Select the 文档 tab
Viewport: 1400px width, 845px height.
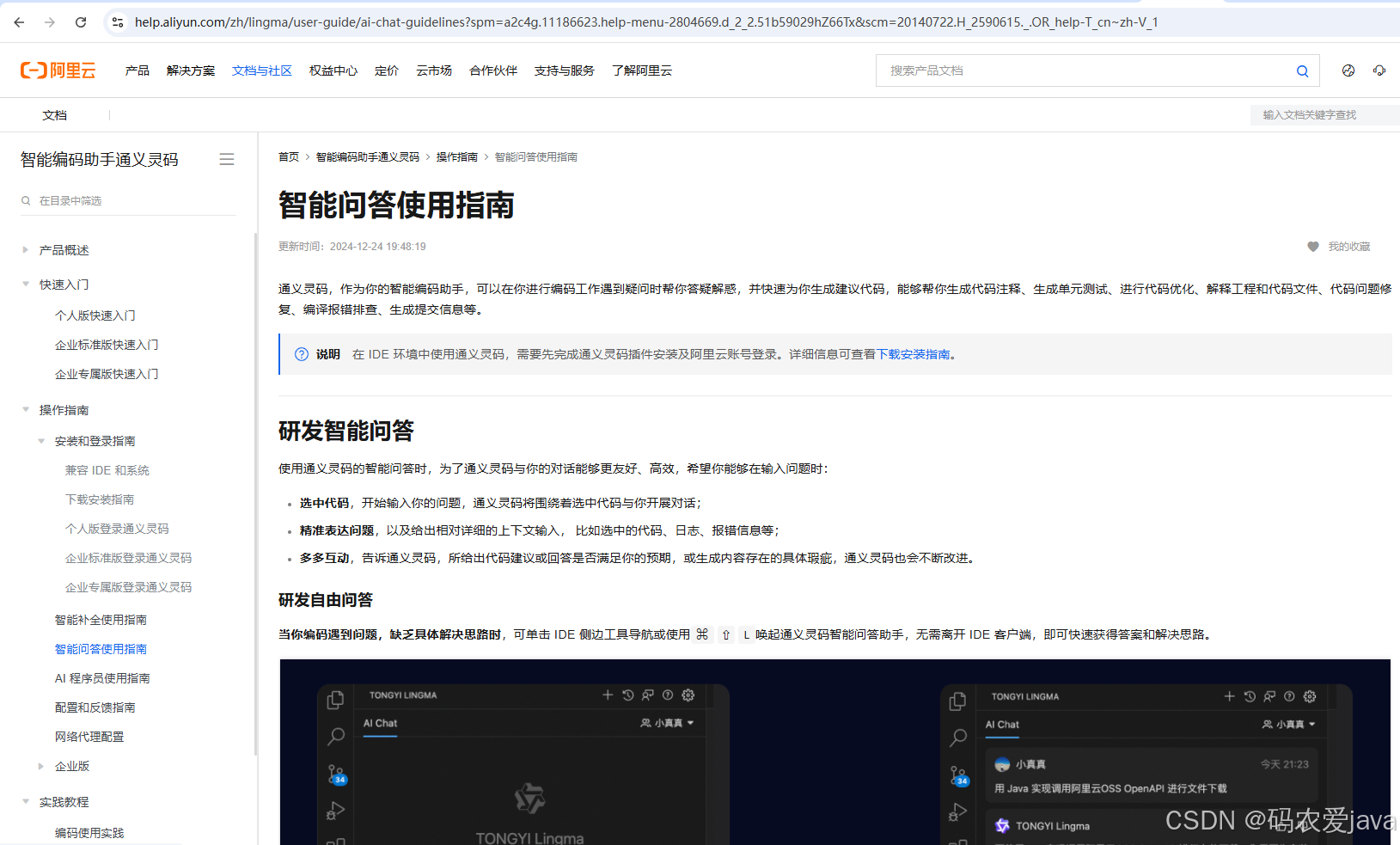[x=54, y=115]
